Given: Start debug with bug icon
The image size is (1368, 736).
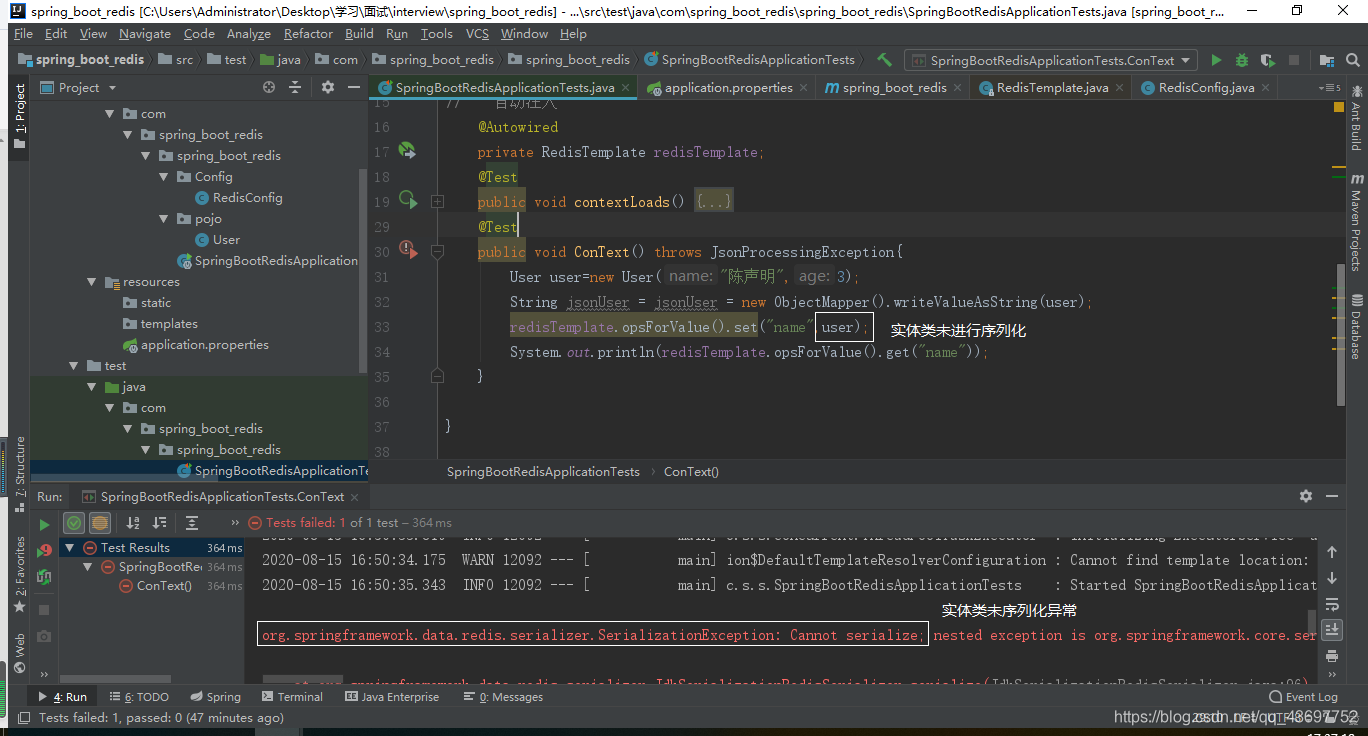Looking at the screenshot, I should (x=1242, y=60).
